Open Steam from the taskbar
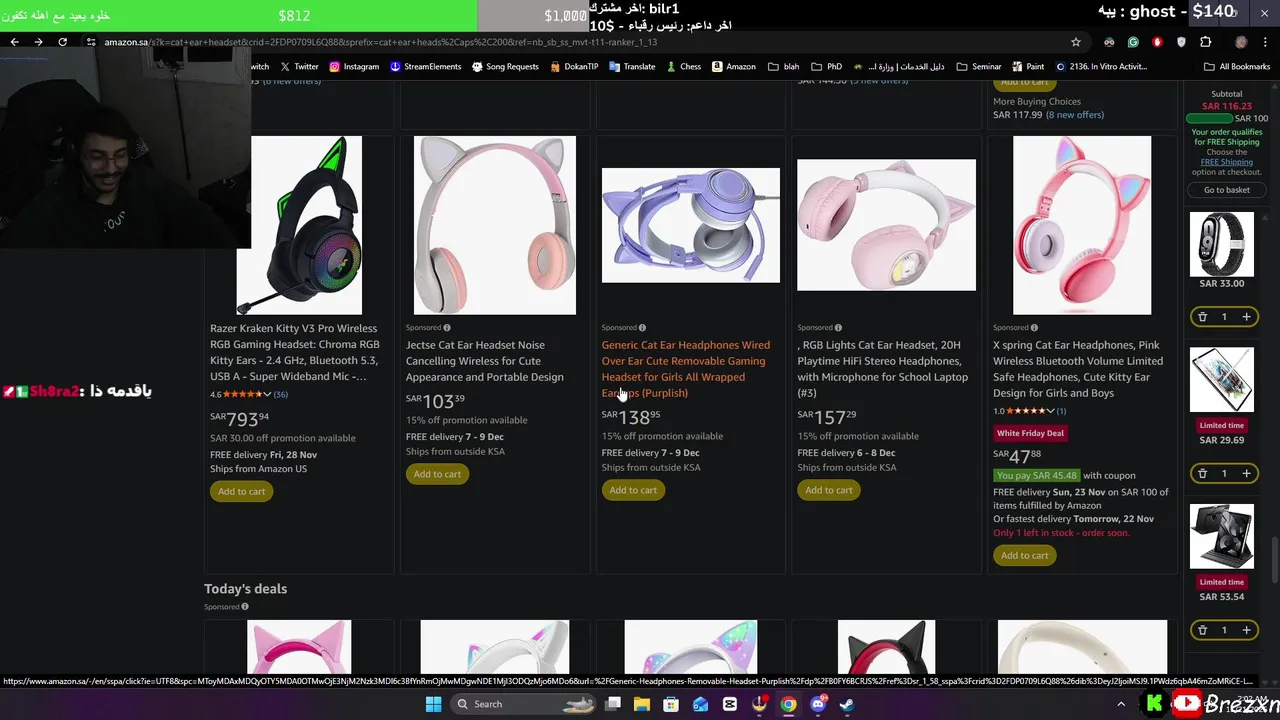The image size is (1280, 720). click(847, 704)
